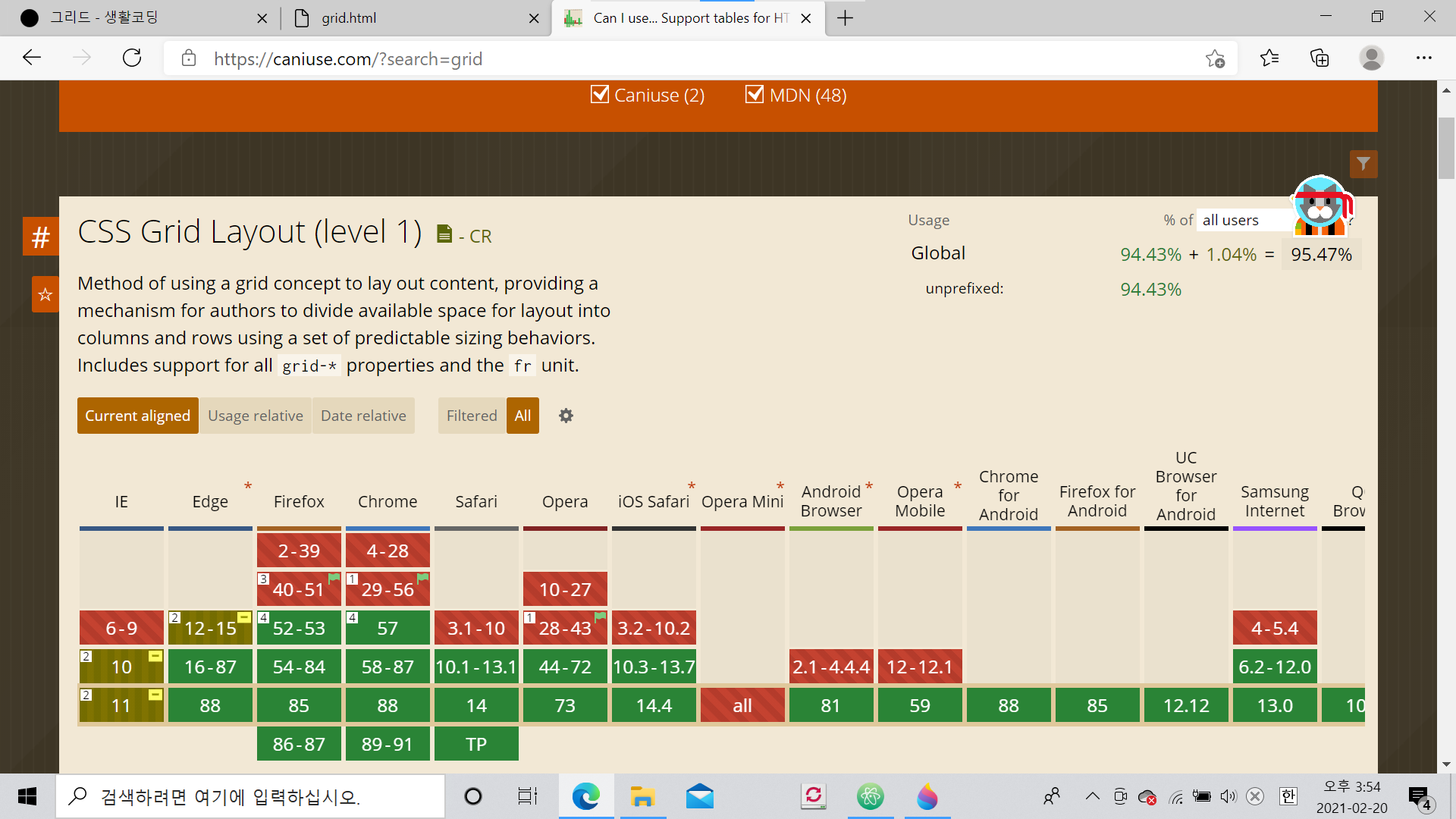This screenshot has height=819, width=1456.
Task: Click the Safari TP cell
Action: [x=476, y=744]
